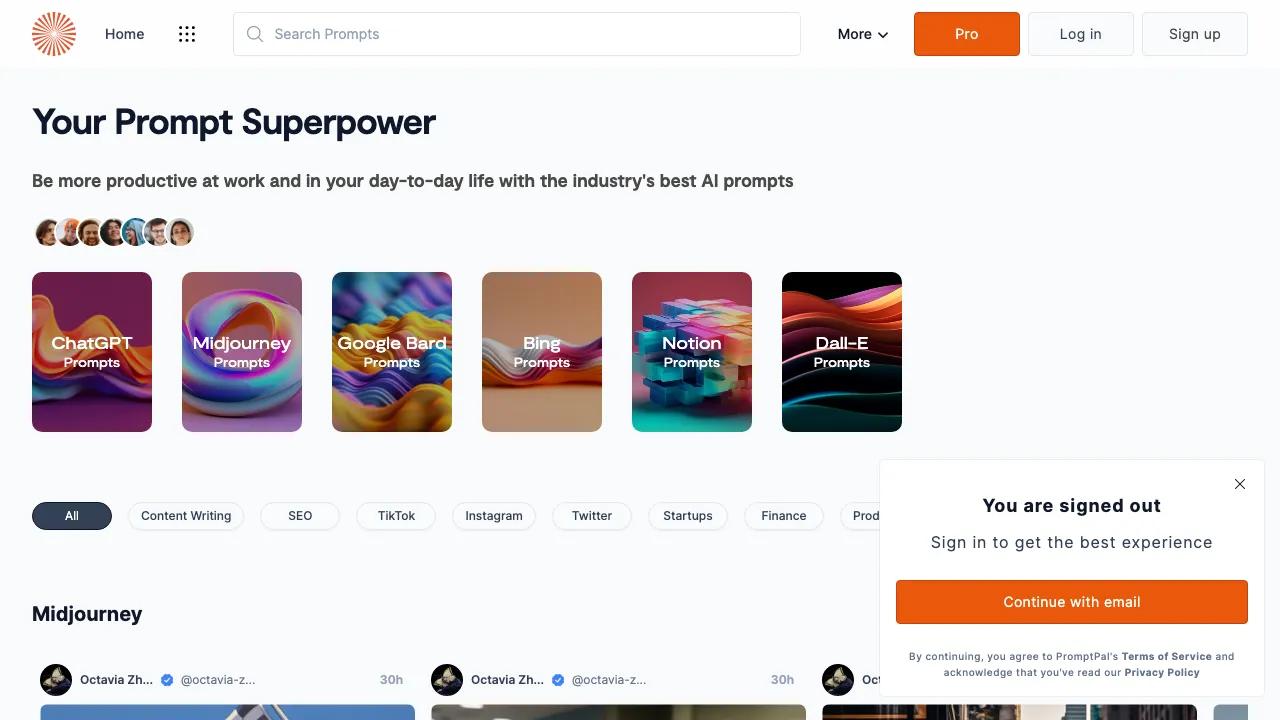Screen dimensions: 1280x720
Task: Click Octavia's verified badge on first card
Action: 168,680
